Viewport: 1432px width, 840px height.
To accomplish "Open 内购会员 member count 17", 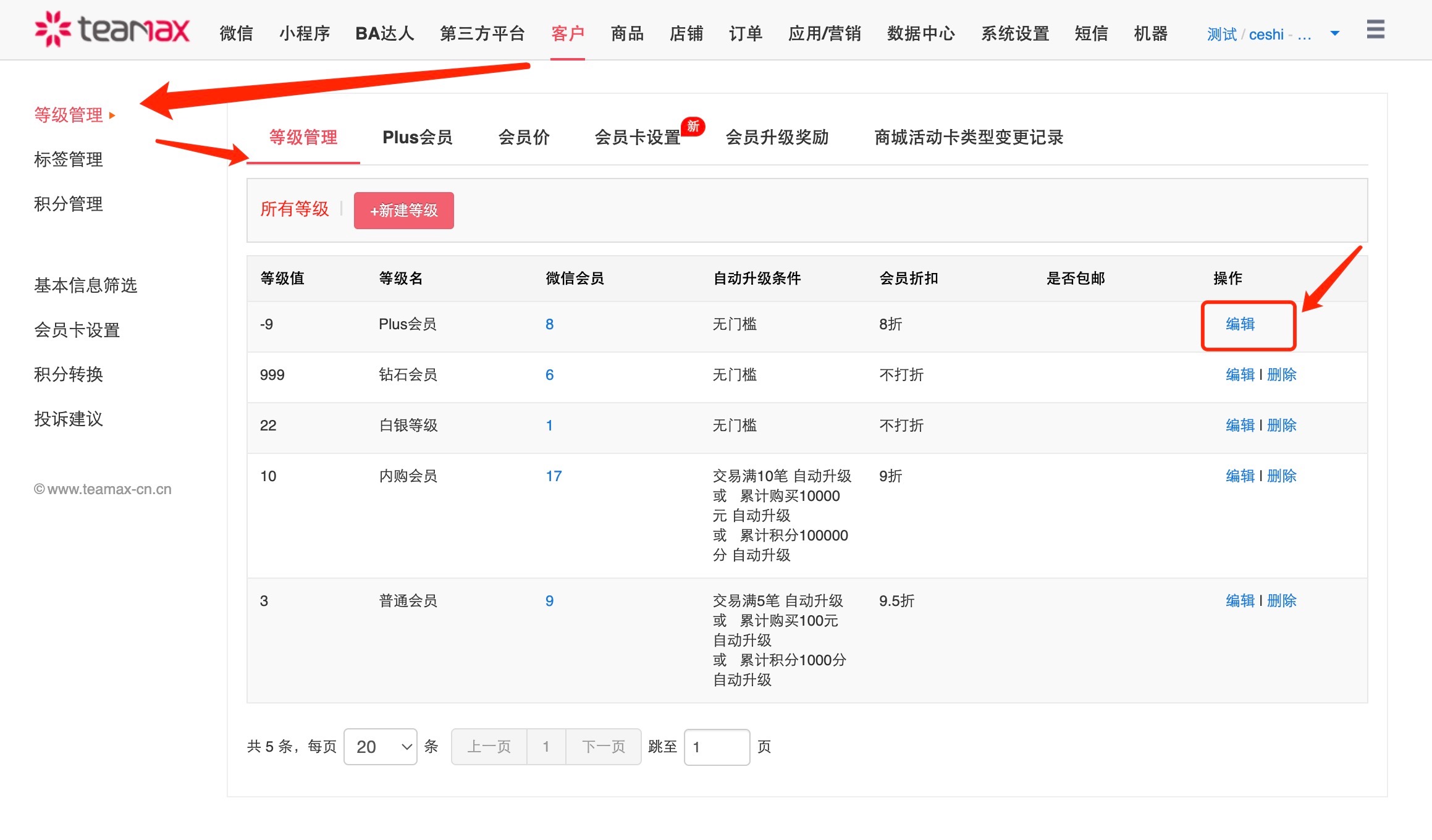I will (x=554, y=476).
